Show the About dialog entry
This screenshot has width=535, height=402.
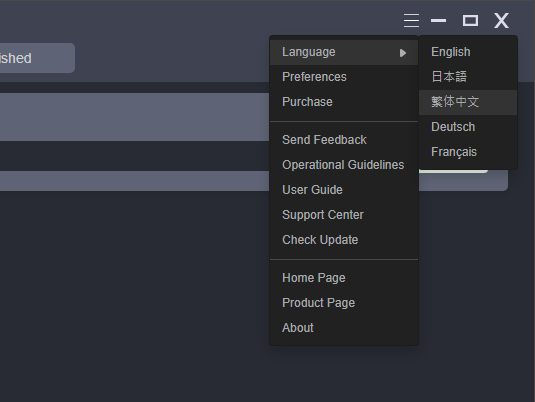coord(344,328)
